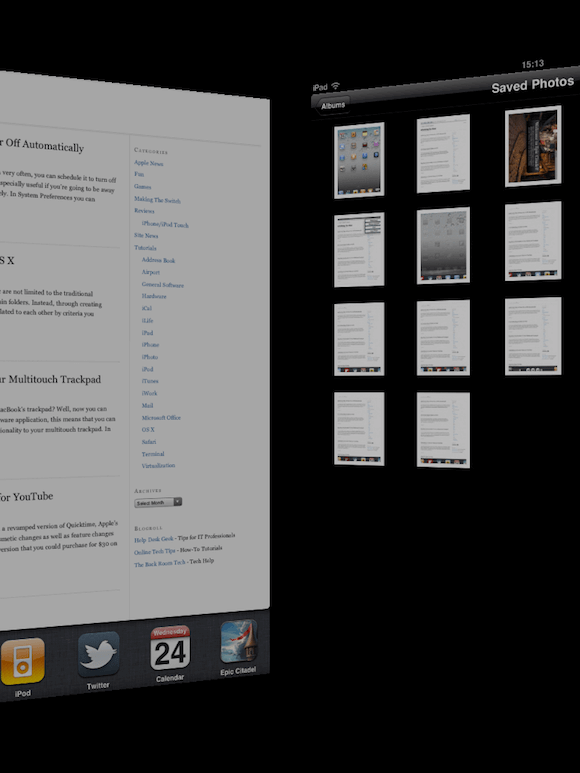Open home screen screenshot thumbnail

tap(359, 160)
